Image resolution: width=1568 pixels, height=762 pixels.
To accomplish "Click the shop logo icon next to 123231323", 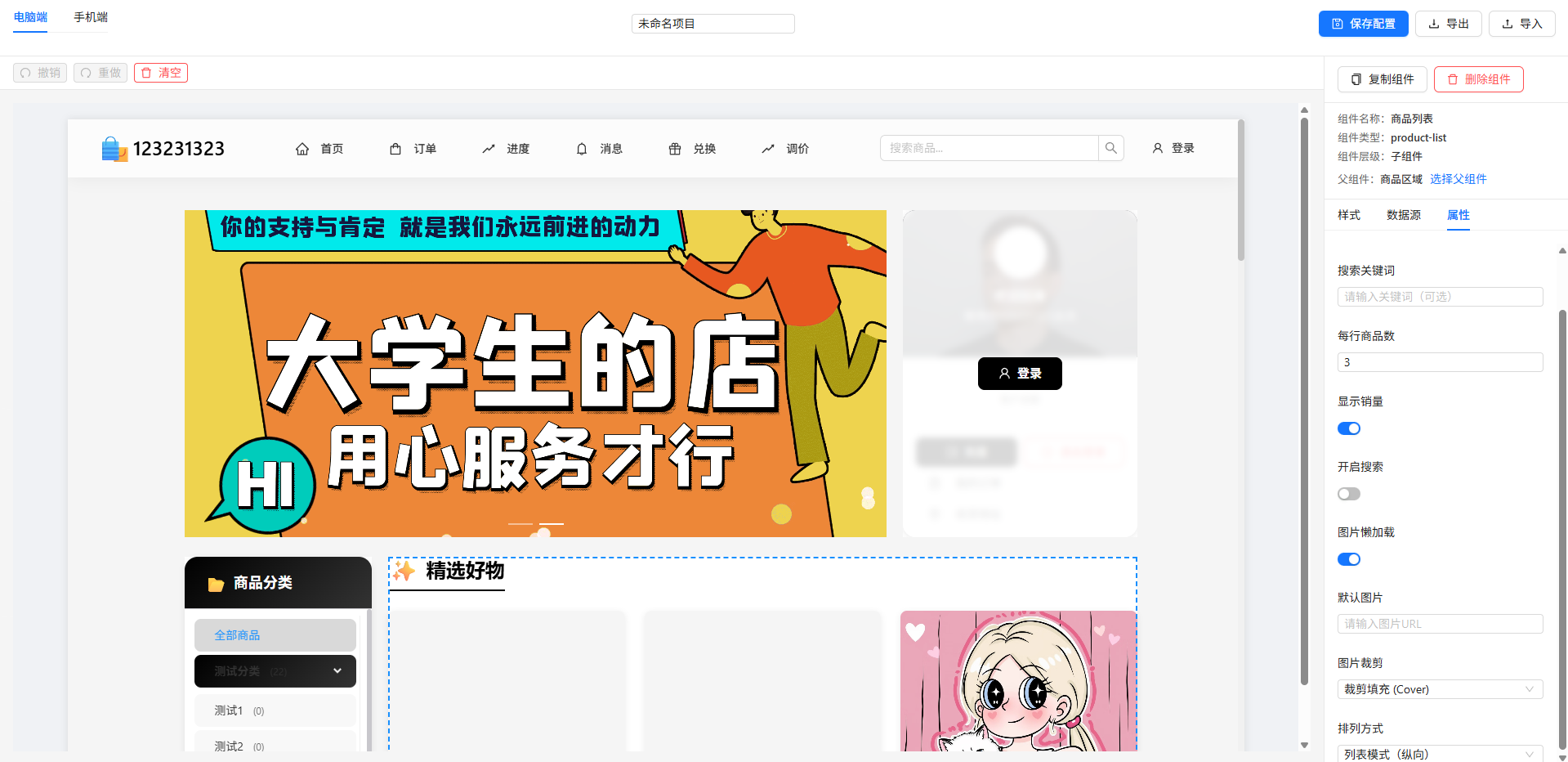I will pyautogui.click(x=114, y=149).
